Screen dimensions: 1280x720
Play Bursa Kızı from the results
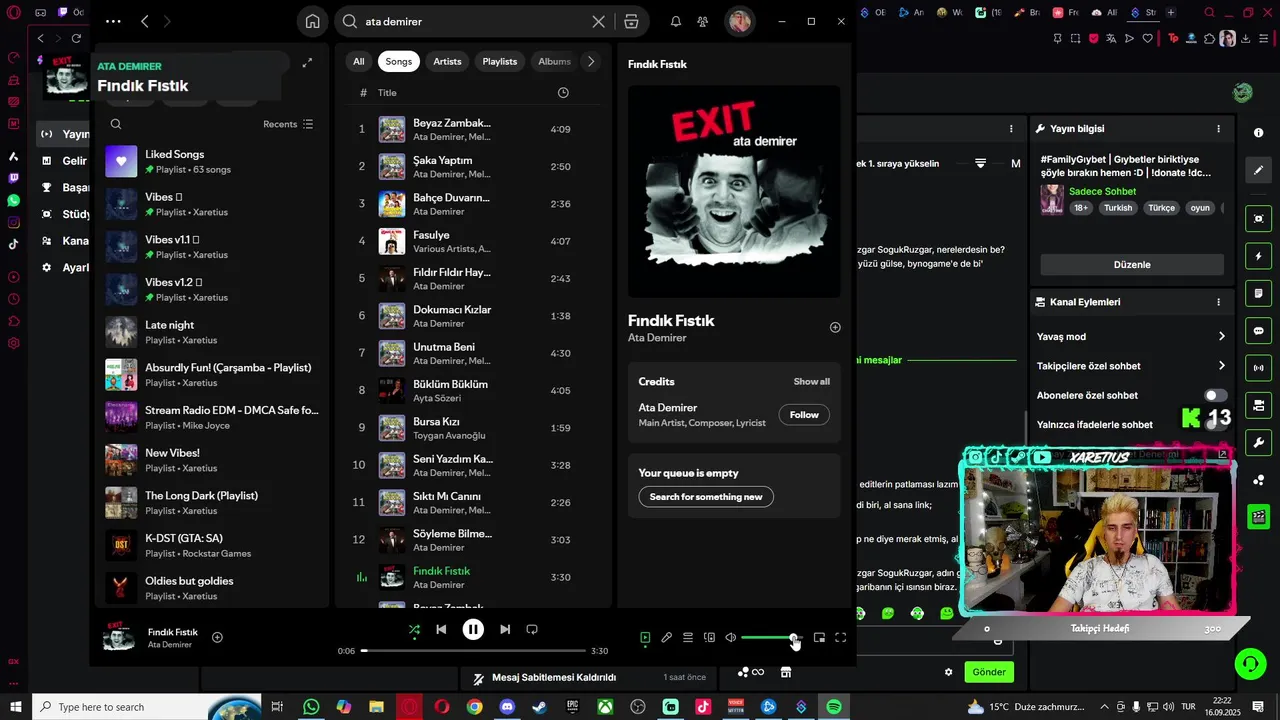pos(472,428)
